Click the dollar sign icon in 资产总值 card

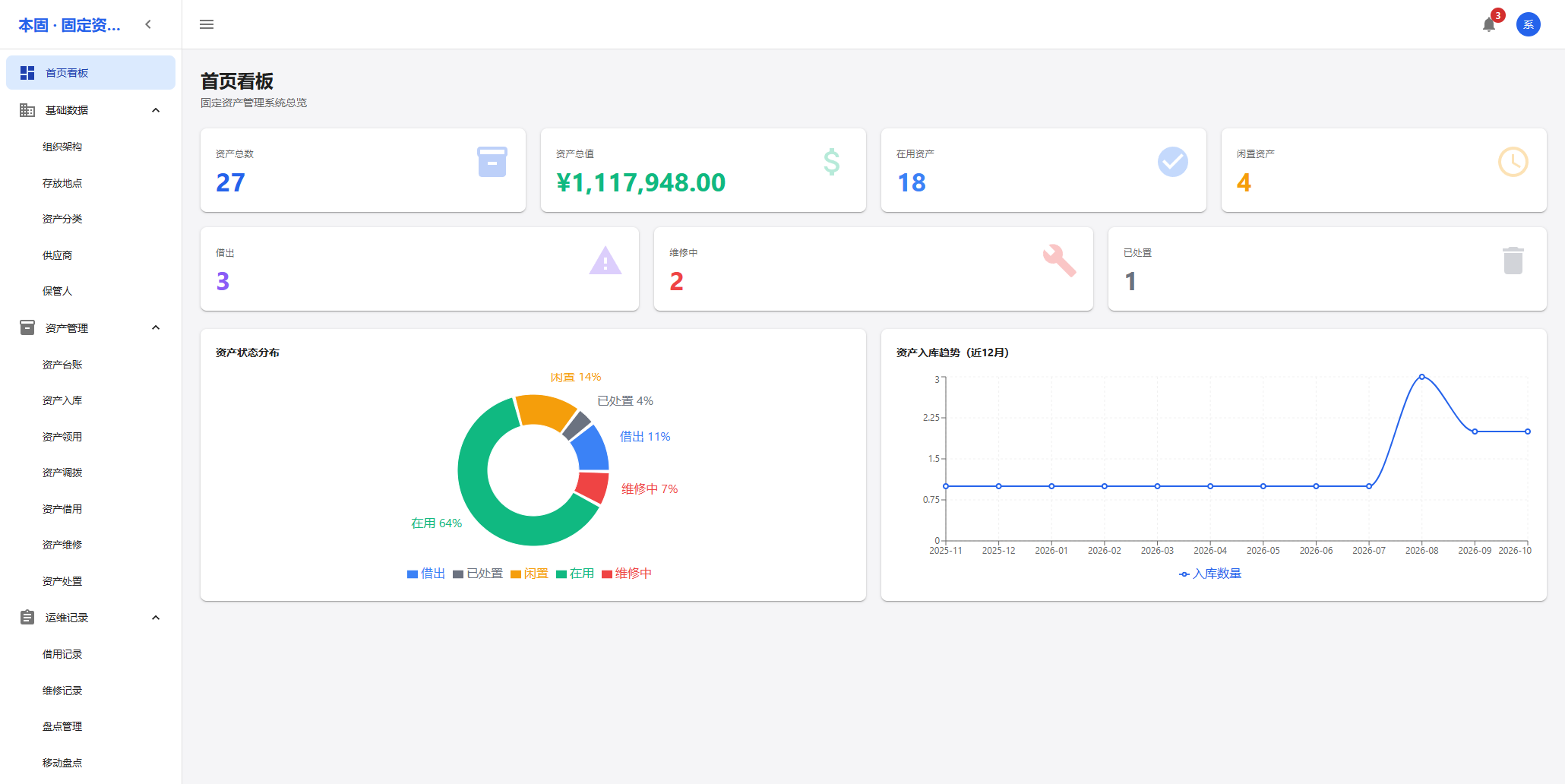832,162
